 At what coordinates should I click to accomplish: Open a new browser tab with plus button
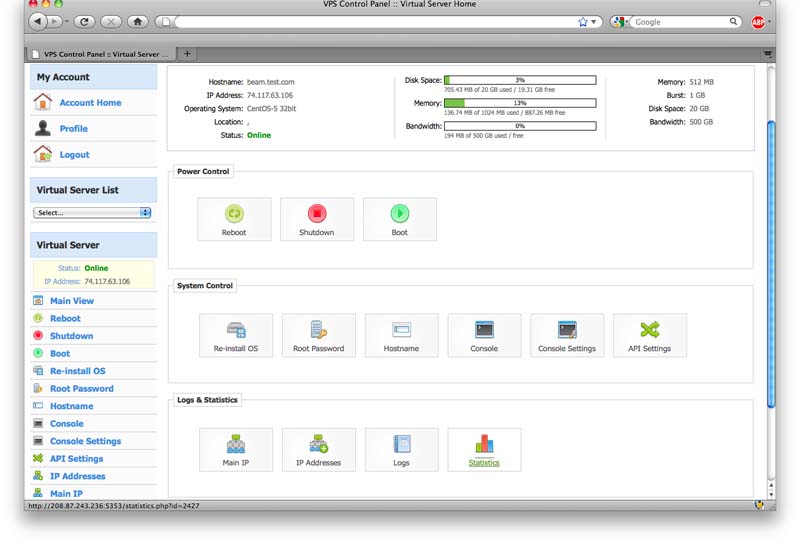click(188, 54)
